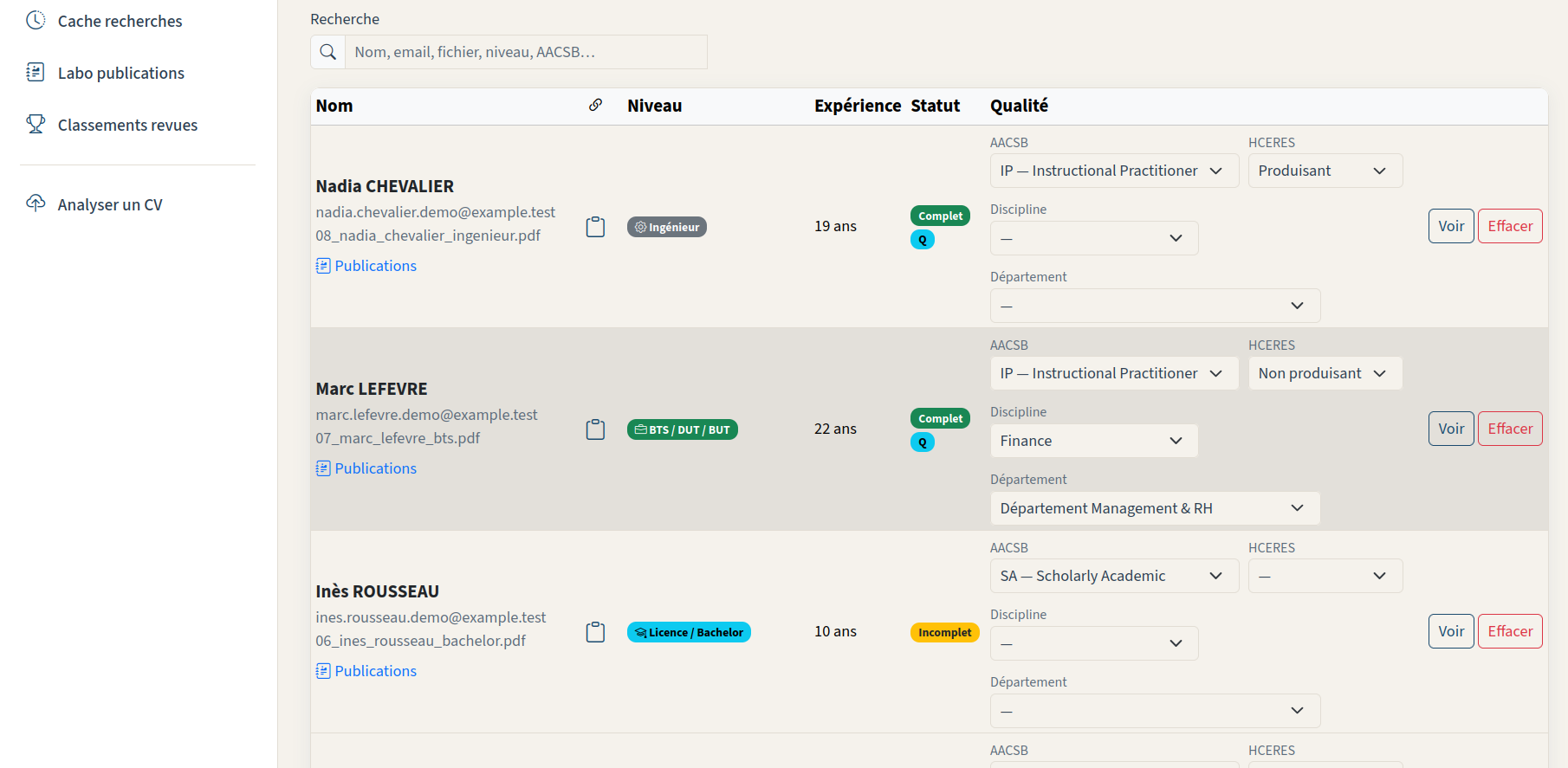Click the Complet badge for Nadia Chevalier
The width and height of the screenshot is (1568, 768).
(940, 216)
